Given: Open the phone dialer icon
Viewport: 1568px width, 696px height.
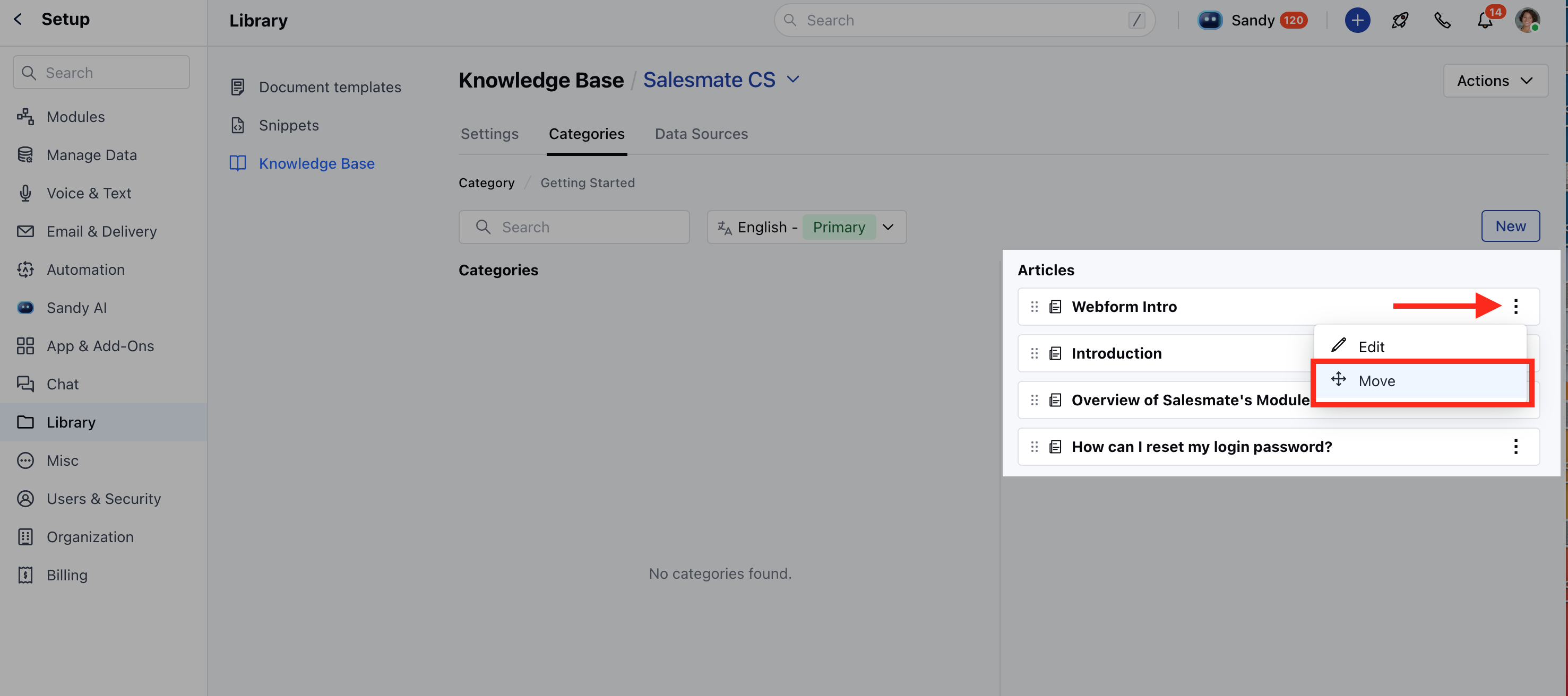Looking at the screenshot, I should [1442, 21].
